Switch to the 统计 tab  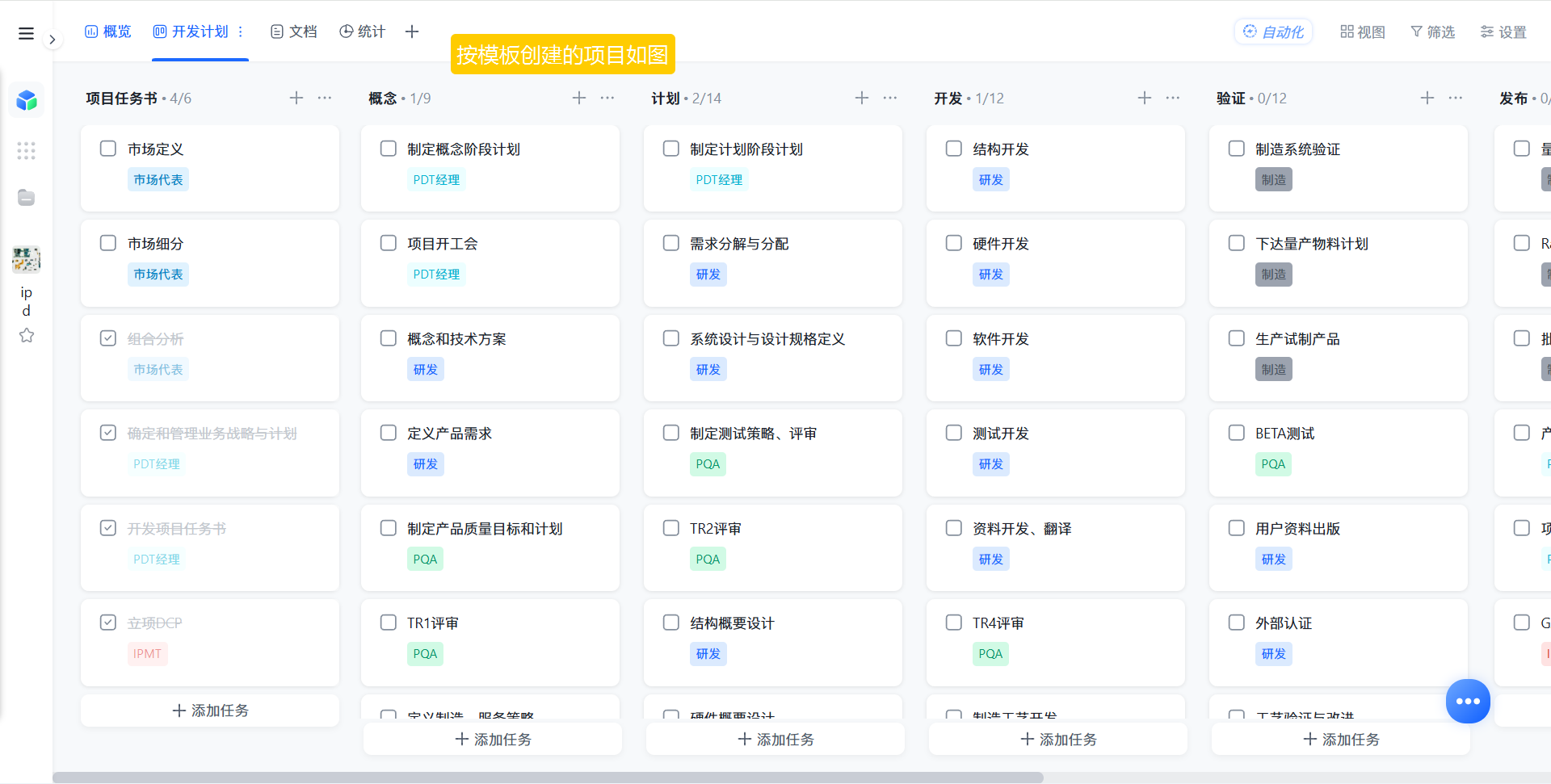(363, 31)
